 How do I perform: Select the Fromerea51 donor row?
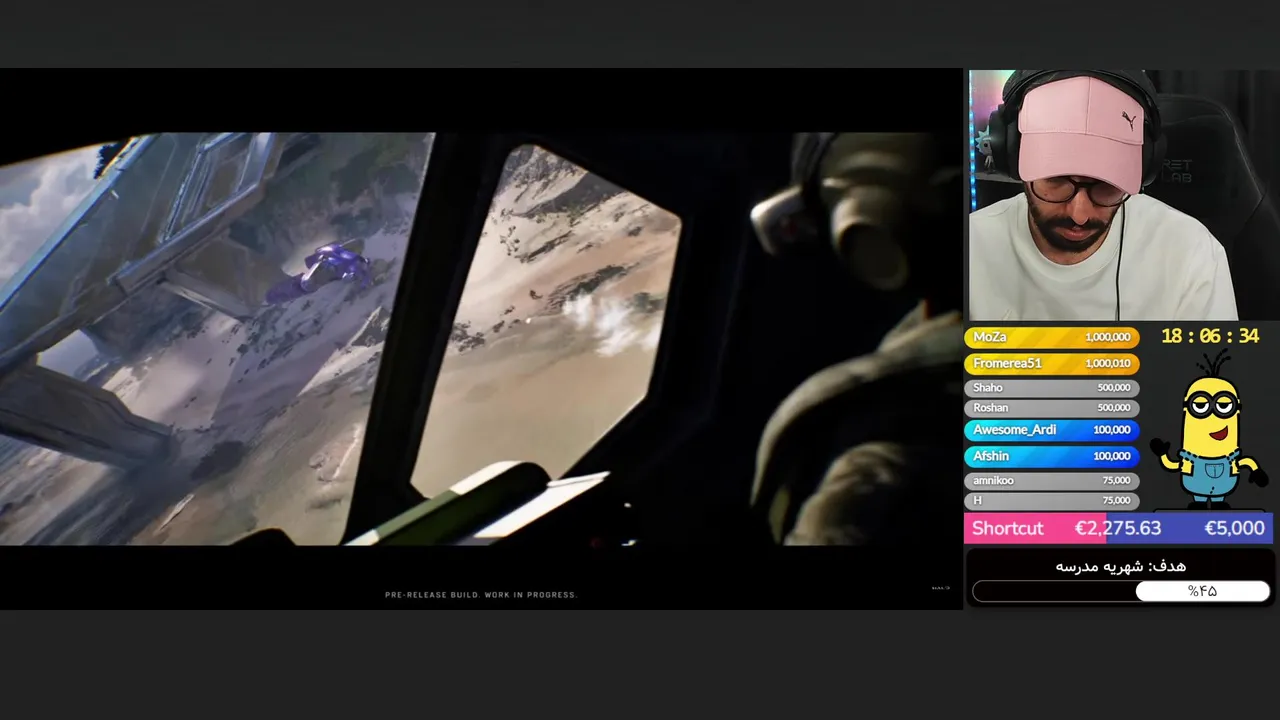click(x=1052, y=364)
